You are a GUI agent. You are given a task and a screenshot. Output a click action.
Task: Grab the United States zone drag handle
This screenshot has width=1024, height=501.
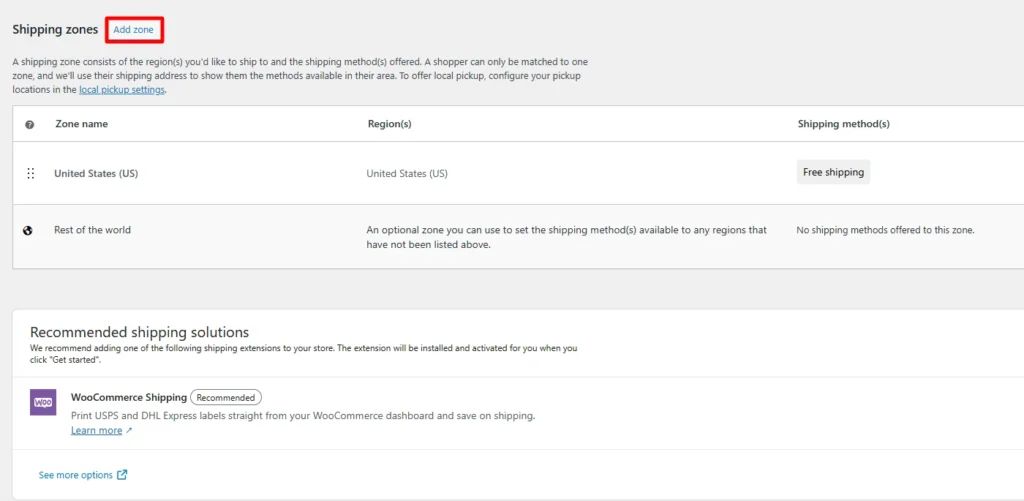click(30, 174)
